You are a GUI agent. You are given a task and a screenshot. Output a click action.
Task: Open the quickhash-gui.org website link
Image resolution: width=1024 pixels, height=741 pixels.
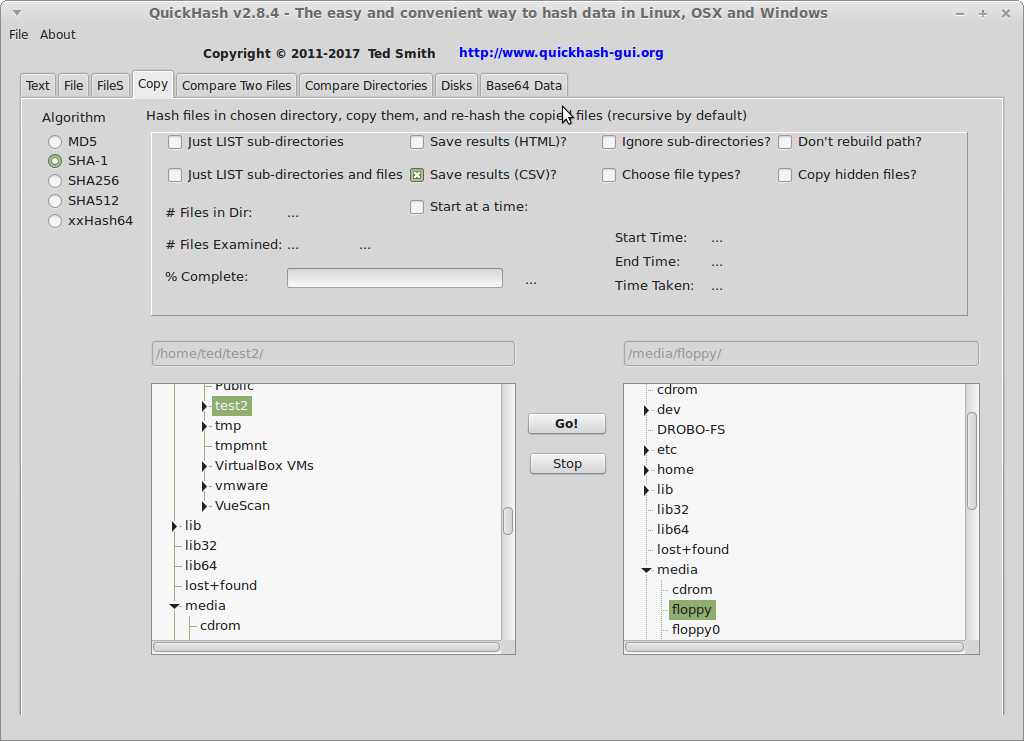point(561,52)
